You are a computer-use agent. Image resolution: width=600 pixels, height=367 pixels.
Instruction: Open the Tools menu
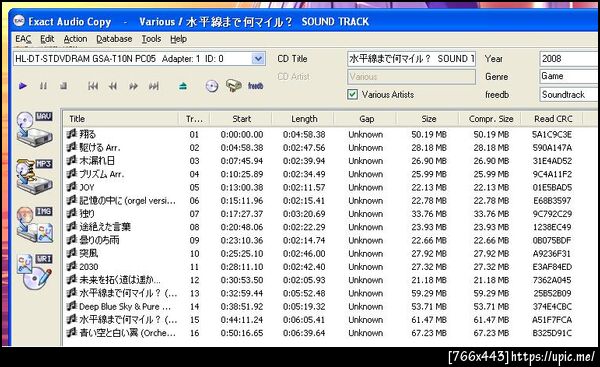coord(152,39)
